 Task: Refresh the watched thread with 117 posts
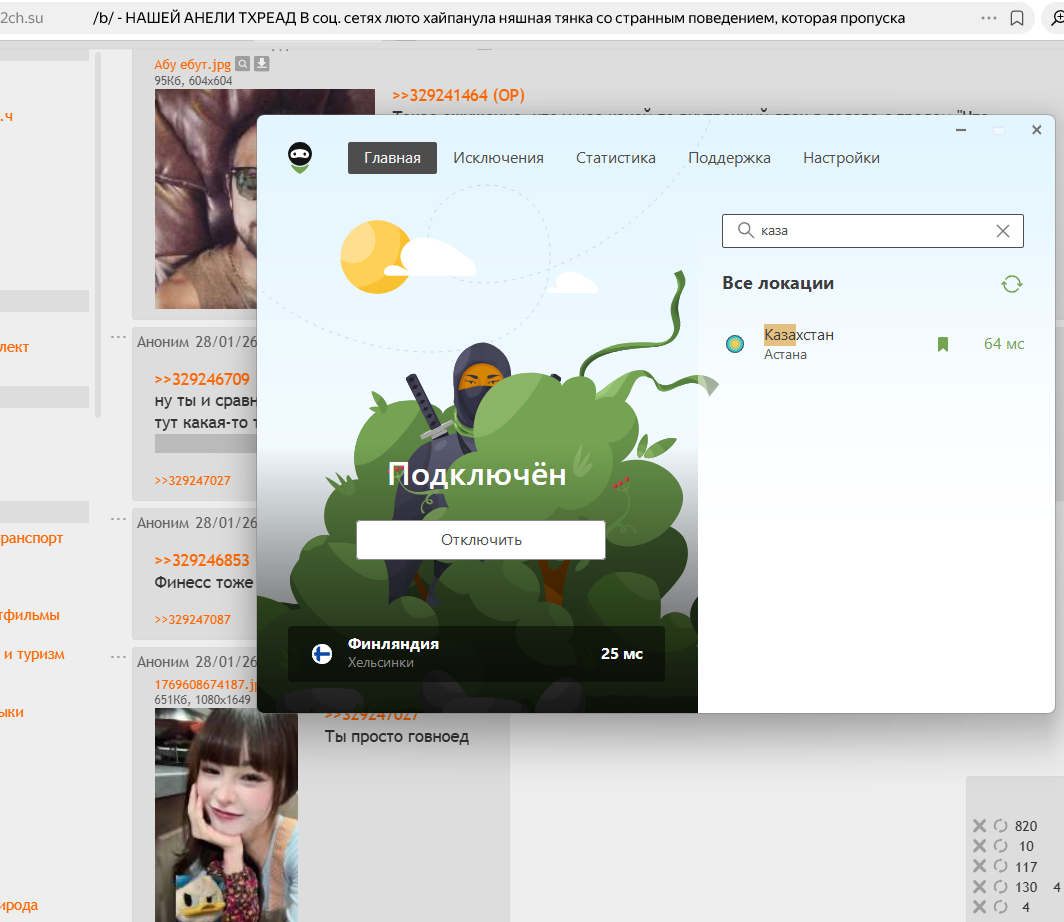(x=1000, y=866)
